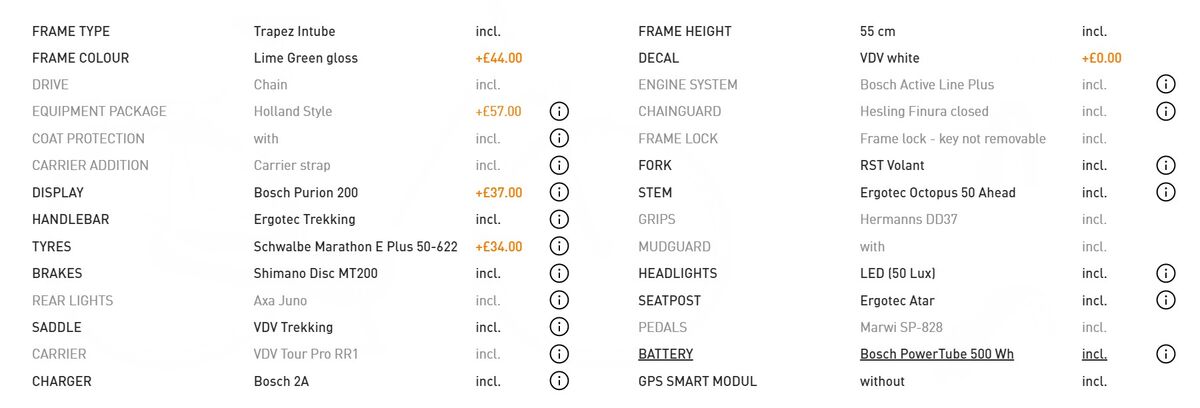
Task: Select the BATTERY option label
Action: [x=665, y=354]
